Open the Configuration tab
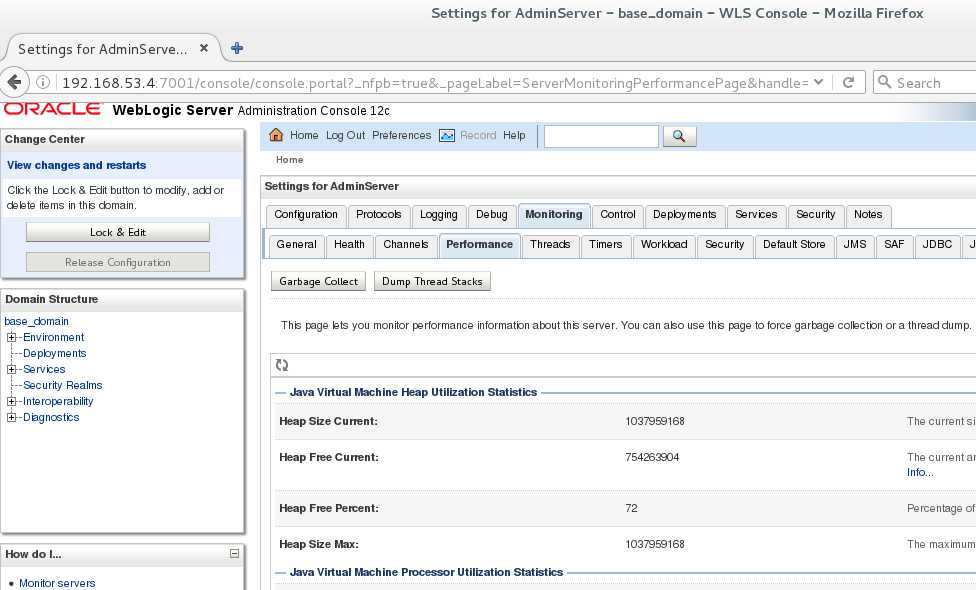Viewport: 976px width, 590px height. (x=306, y=215)
